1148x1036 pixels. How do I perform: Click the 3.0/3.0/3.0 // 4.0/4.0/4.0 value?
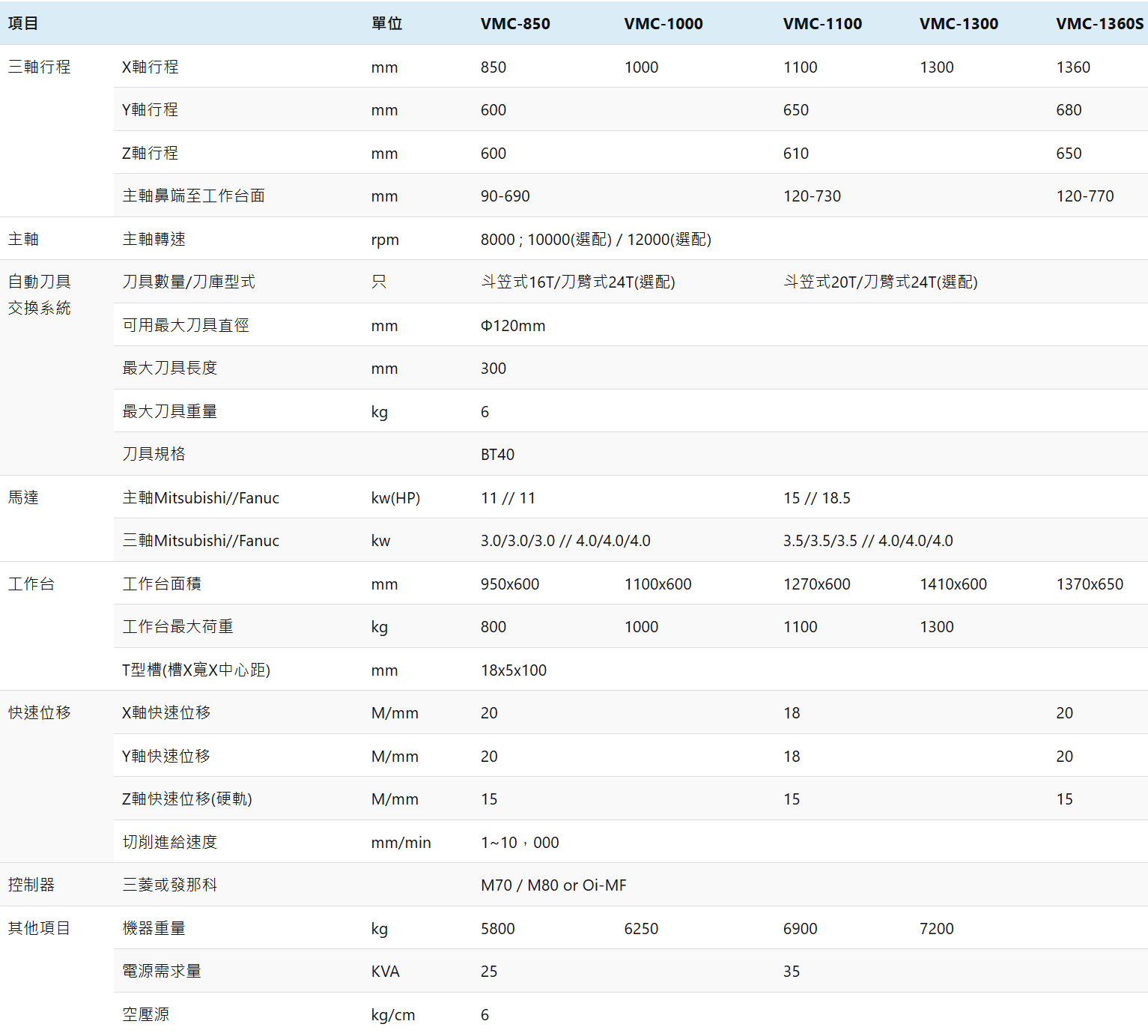pos(565,541)
